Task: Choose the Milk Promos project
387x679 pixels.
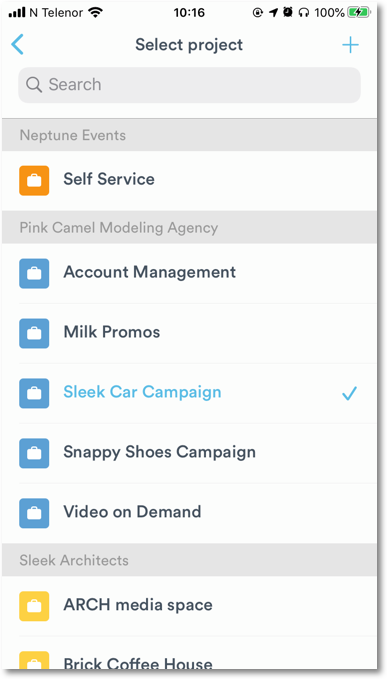Action: click(x=189, y=333)
